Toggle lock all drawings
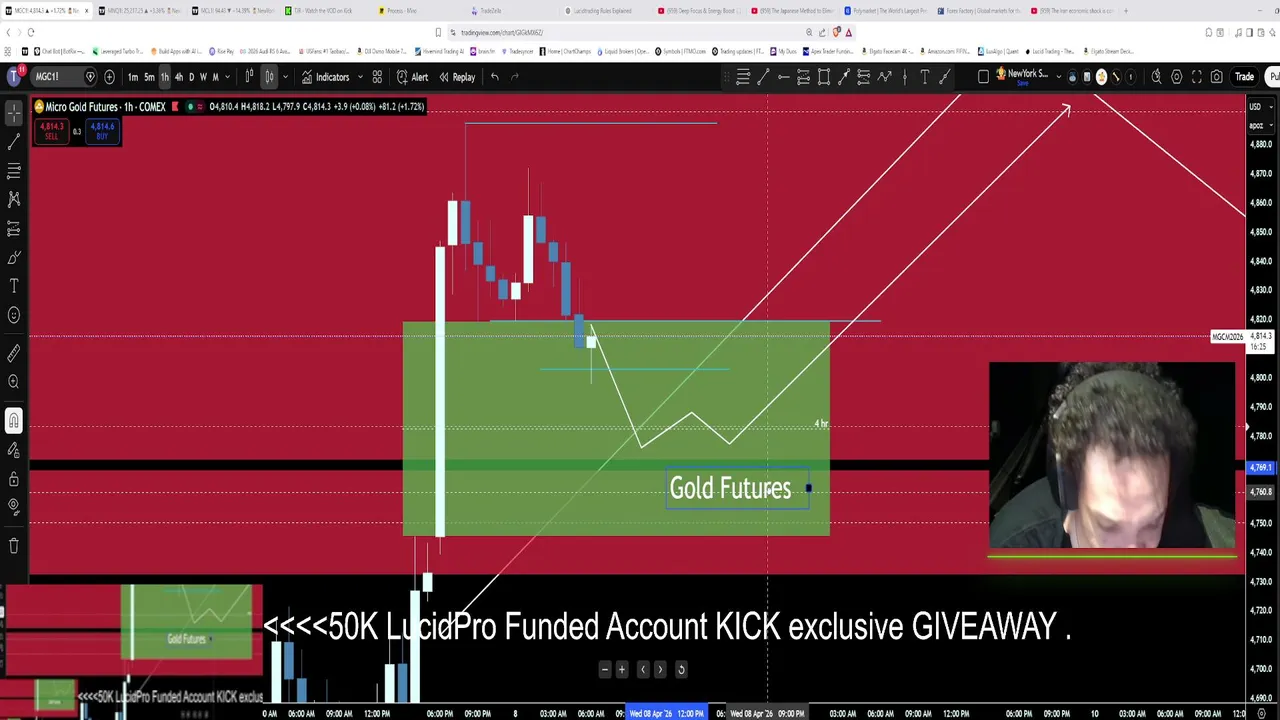Screen dimensions: 1280x720 click(14, 479)
